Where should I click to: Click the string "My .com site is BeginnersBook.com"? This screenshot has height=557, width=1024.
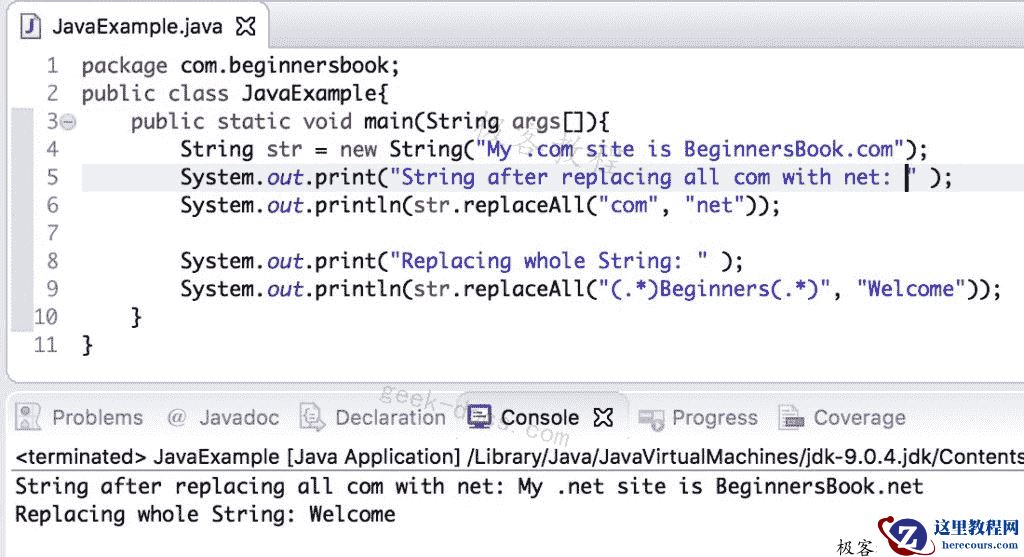(x=689, y=150)
